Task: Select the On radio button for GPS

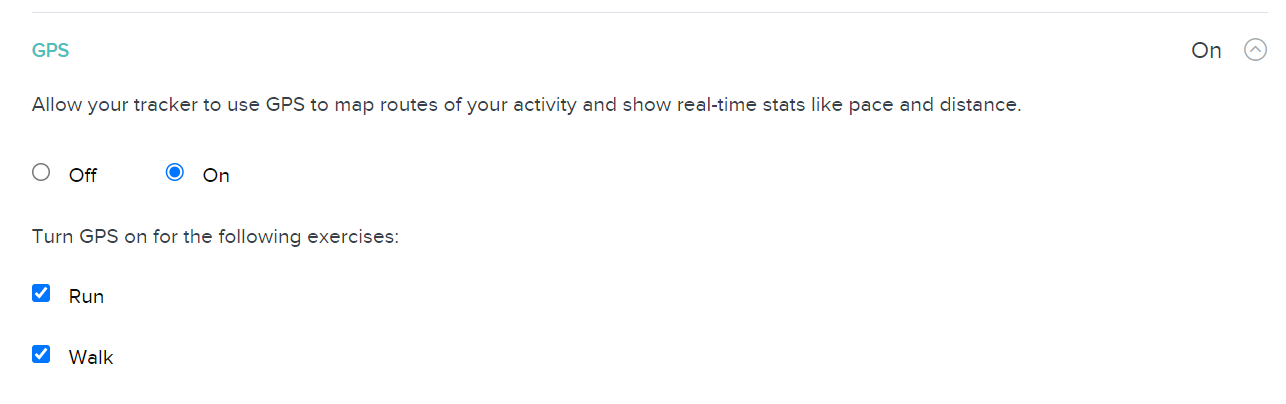Action: pyautogui.click(x=175, y=172)
